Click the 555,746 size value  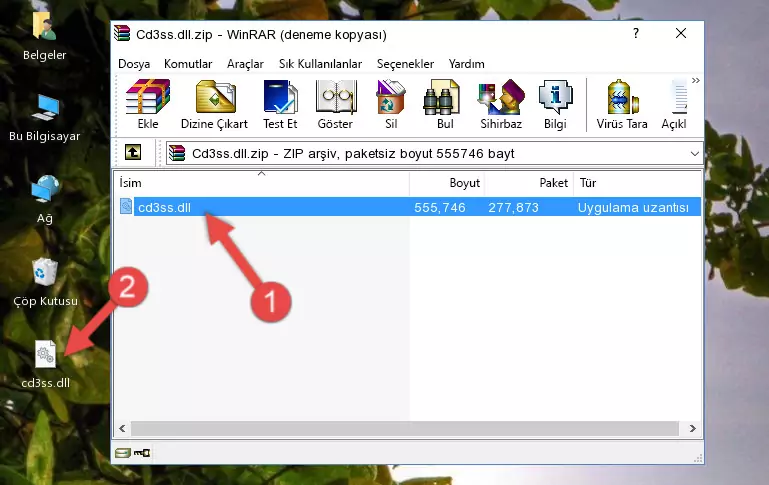pyautogui.click(x=439, y=207)
